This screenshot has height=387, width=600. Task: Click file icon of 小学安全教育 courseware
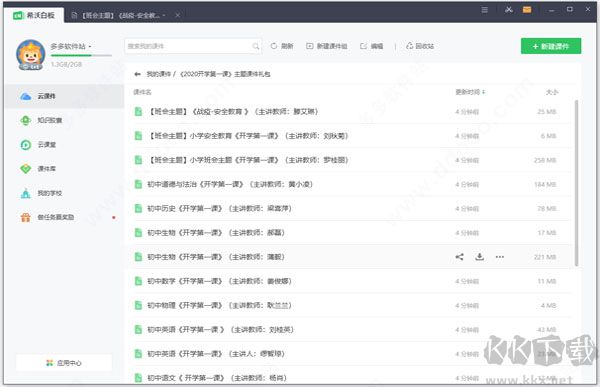139,136
